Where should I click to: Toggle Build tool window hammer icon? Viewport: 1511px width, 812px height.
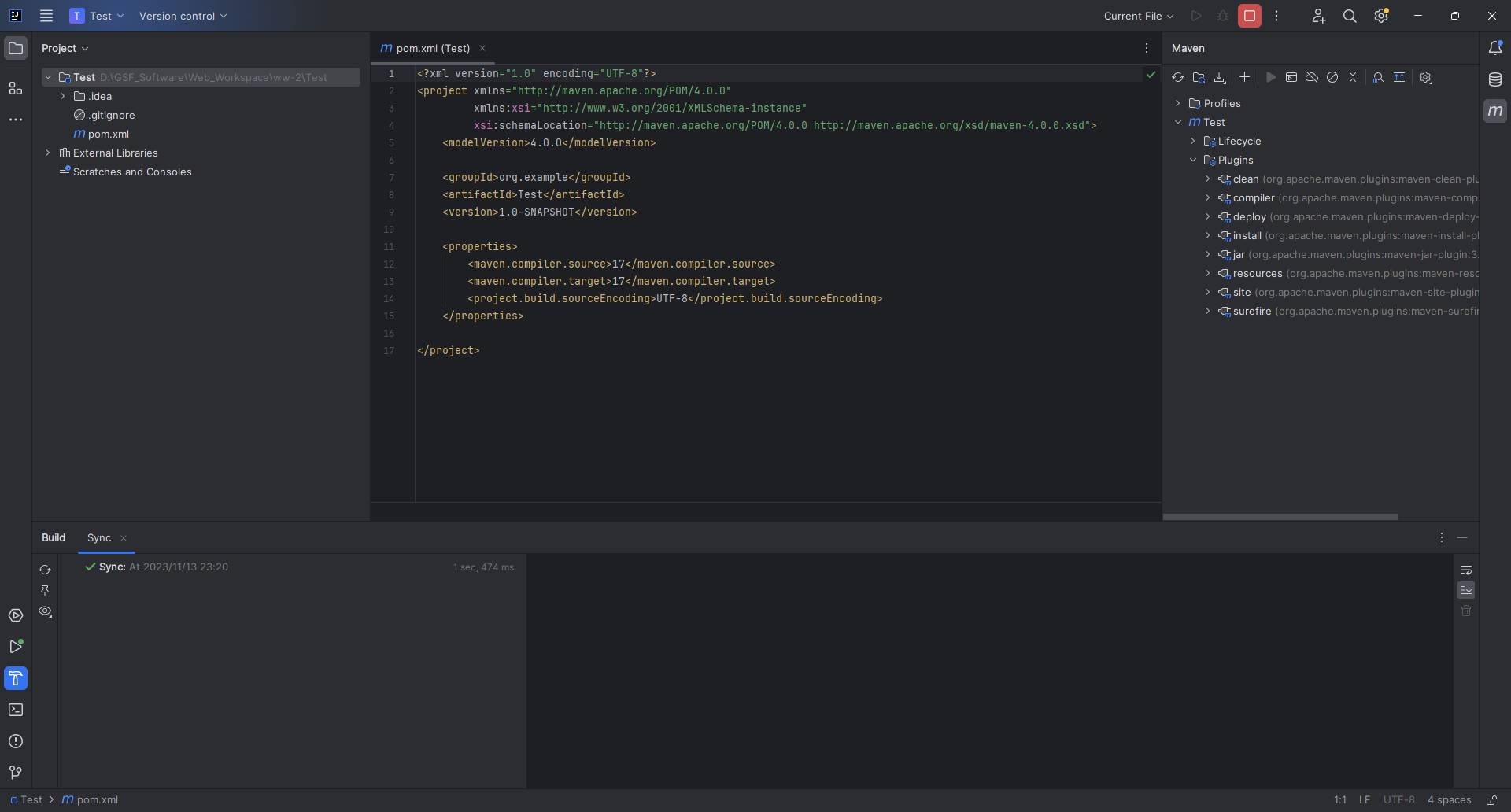tap(16, 678)
